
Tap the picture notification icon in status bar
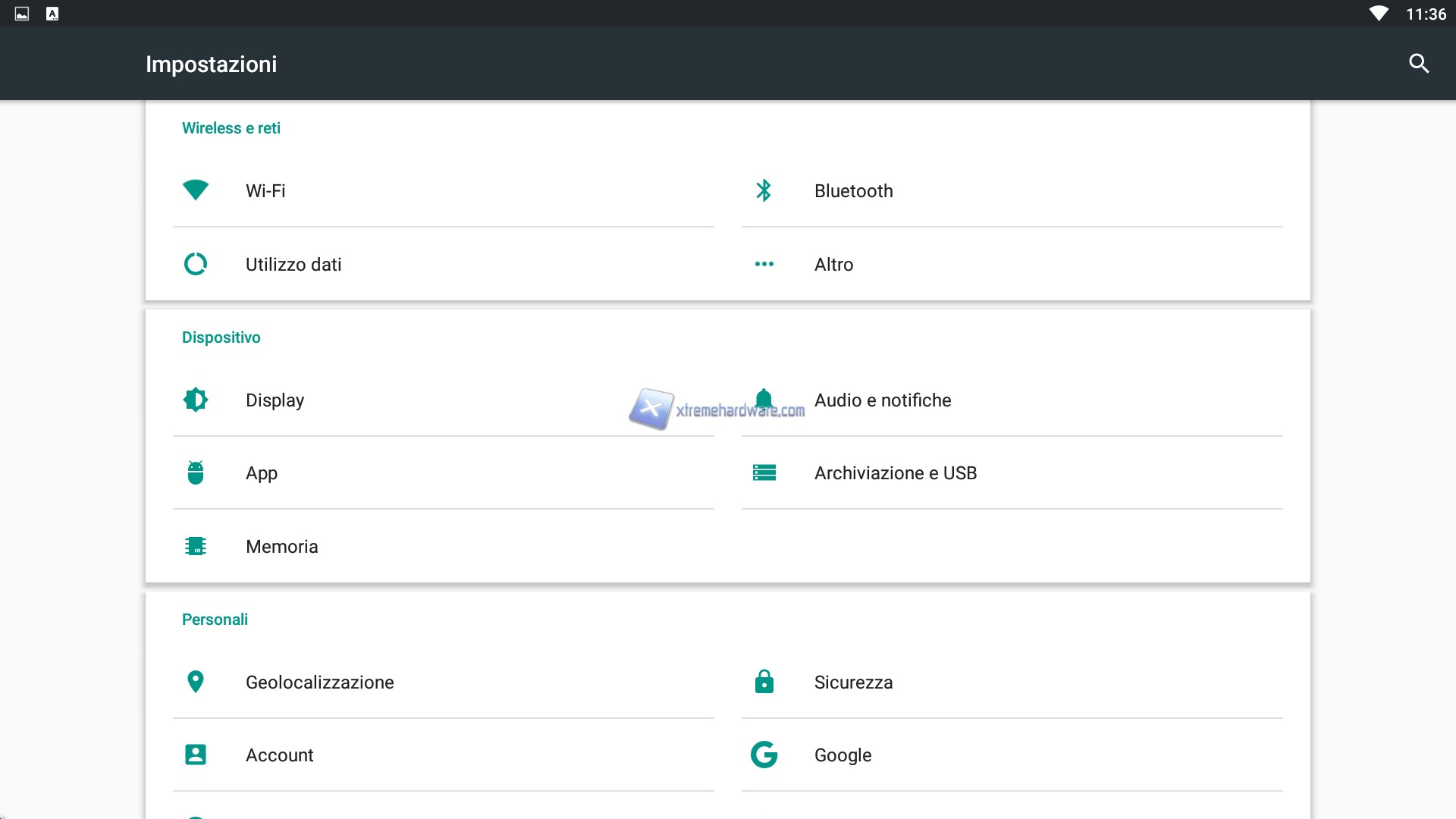click(x=22, y=14)
